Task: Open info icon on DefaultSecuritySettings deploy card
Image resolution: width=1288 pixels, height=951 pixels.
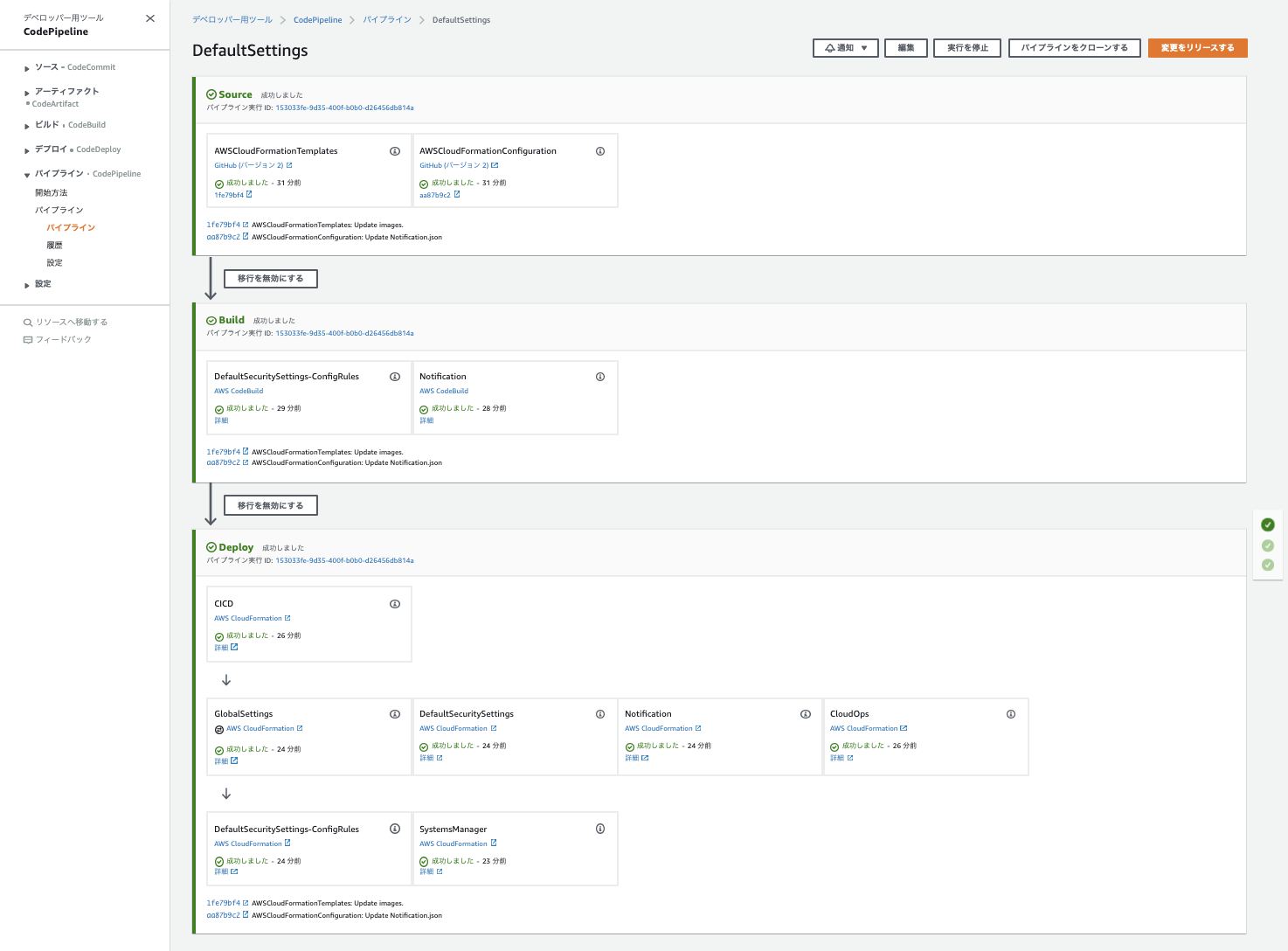Action: point(600,714)
